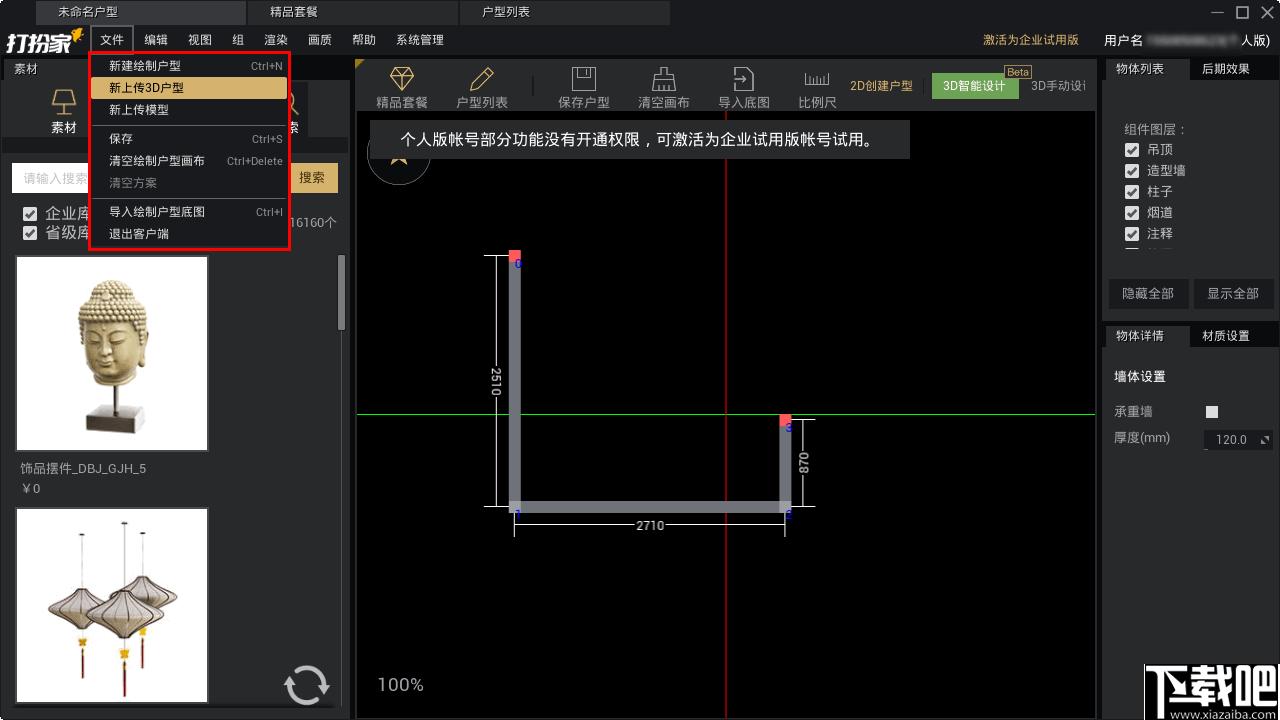Select the hanging lantern lamp thumbnail

[x=112, y=605]
